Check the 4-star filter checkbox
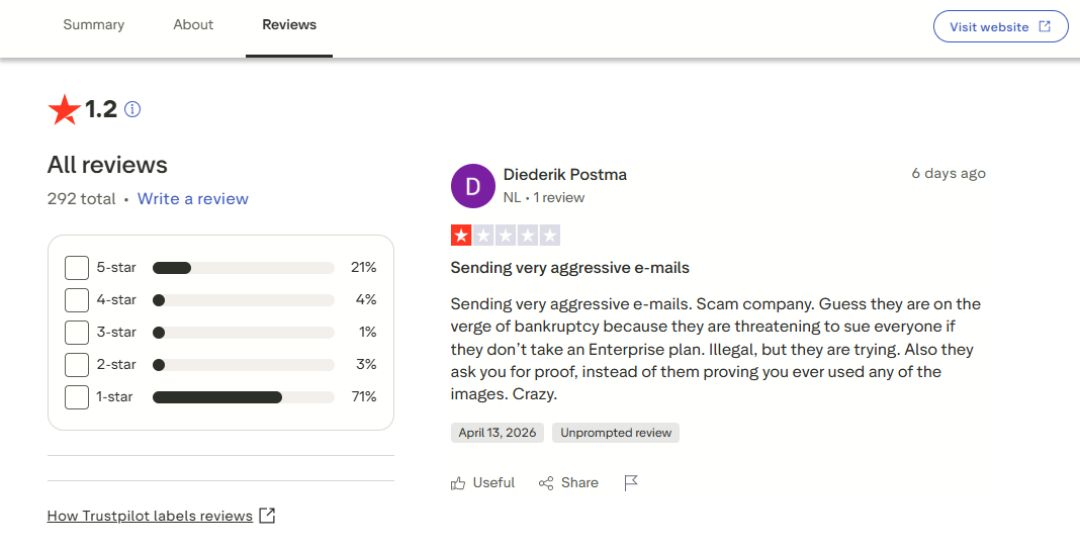Screen dimensions: 1080x551 click(x=77, y=300)
